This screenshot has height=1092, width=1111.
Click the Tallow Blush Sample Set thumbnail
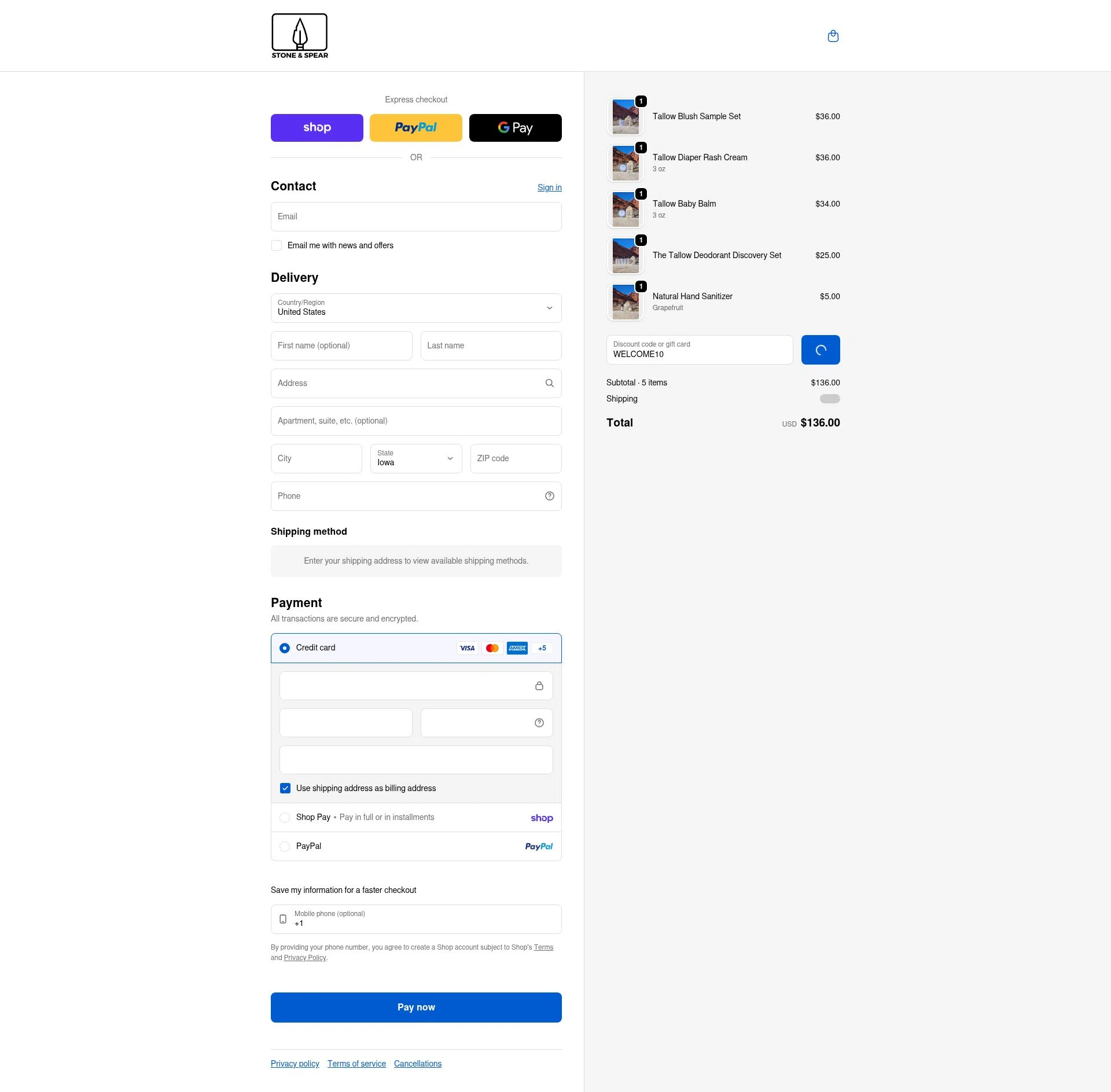click(625, 116)
